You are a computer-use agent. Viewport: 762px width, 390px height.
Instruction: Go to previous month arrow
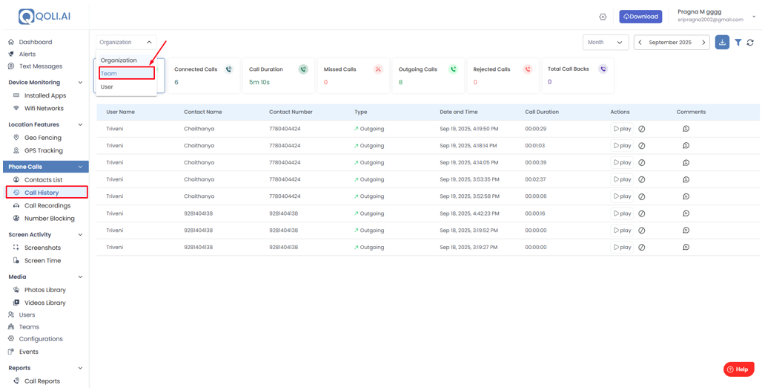click(x=640, y=42)
